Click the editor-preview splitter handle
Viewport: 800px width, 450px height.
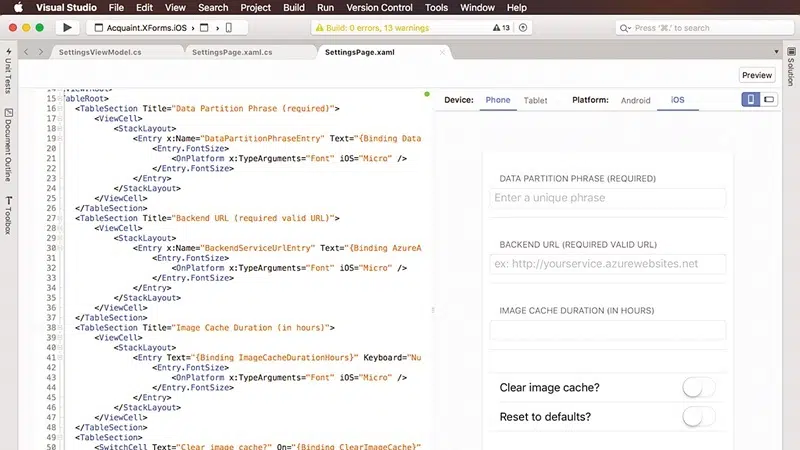point(433,310)
